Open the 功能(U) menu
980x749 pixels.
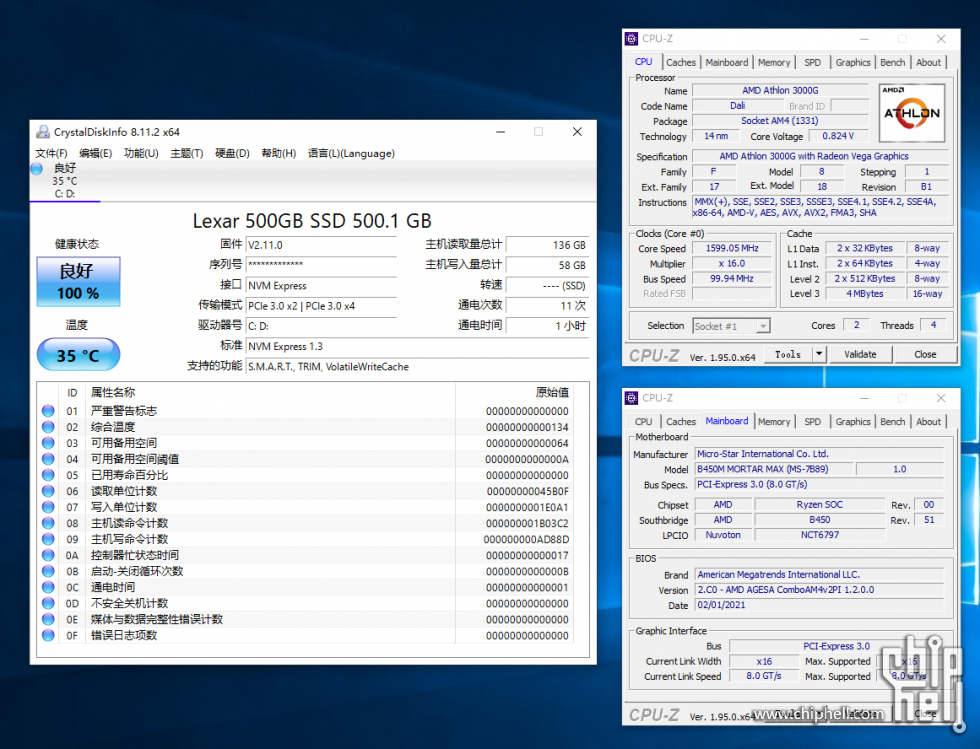(141, 153)
